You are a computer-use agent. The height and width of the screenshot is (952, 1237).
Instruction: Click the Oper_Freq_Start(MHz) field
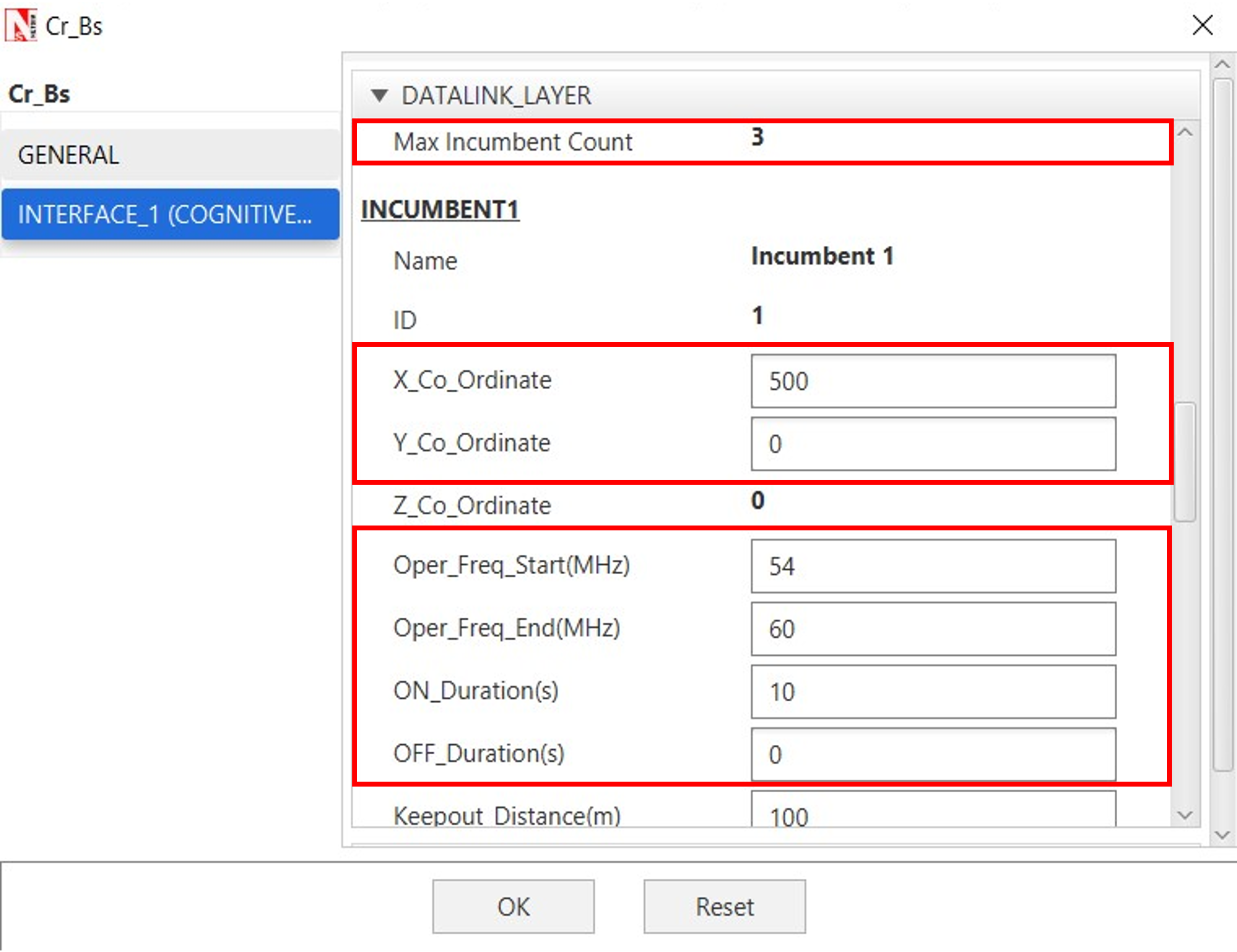tap(933, 566)
